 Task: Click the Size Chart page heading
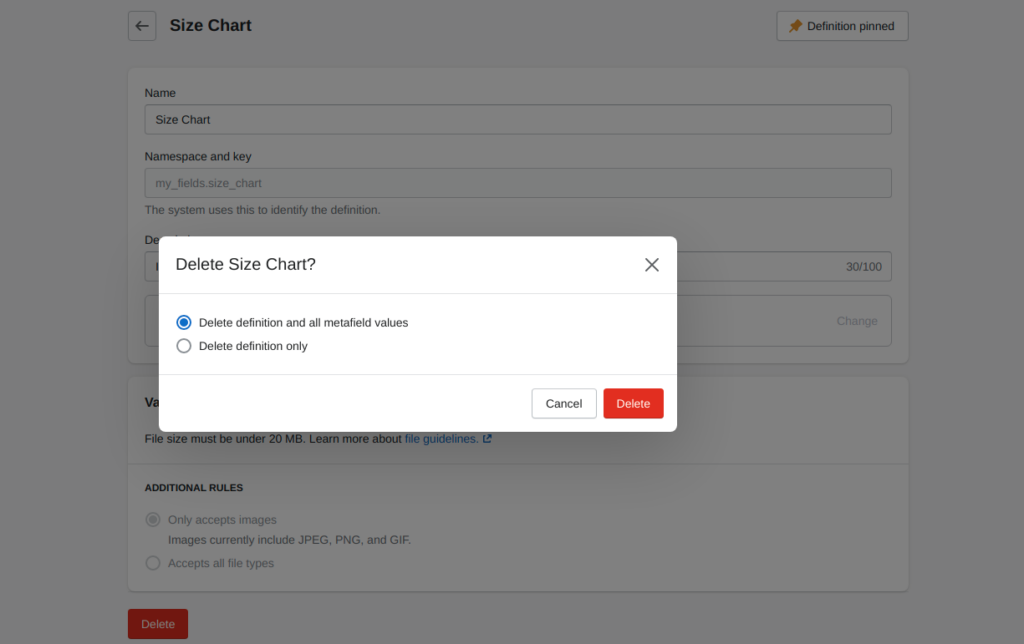click(210, 26)
